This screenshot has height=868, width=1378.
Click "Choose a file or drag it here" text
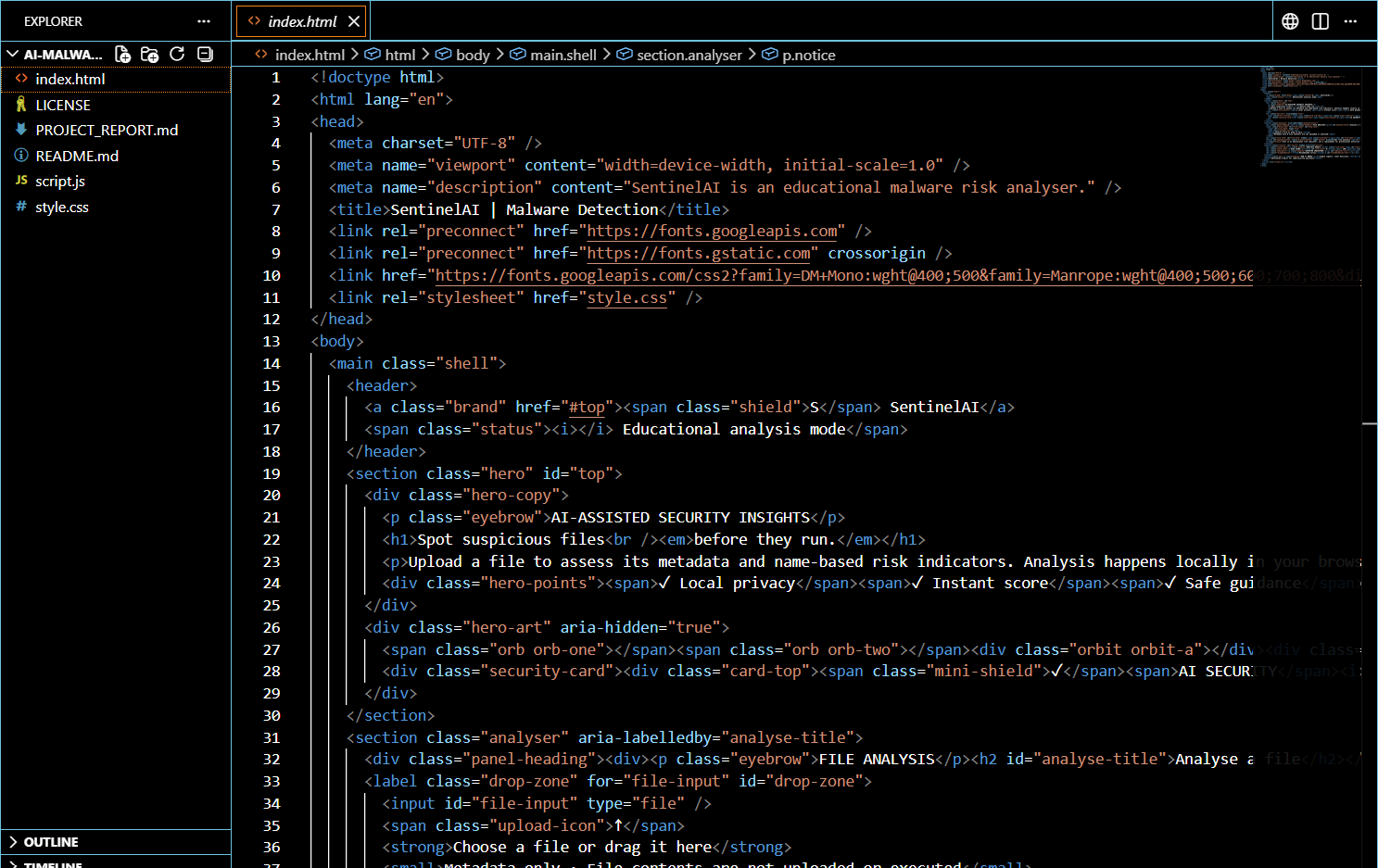click(x=582, y=847)
